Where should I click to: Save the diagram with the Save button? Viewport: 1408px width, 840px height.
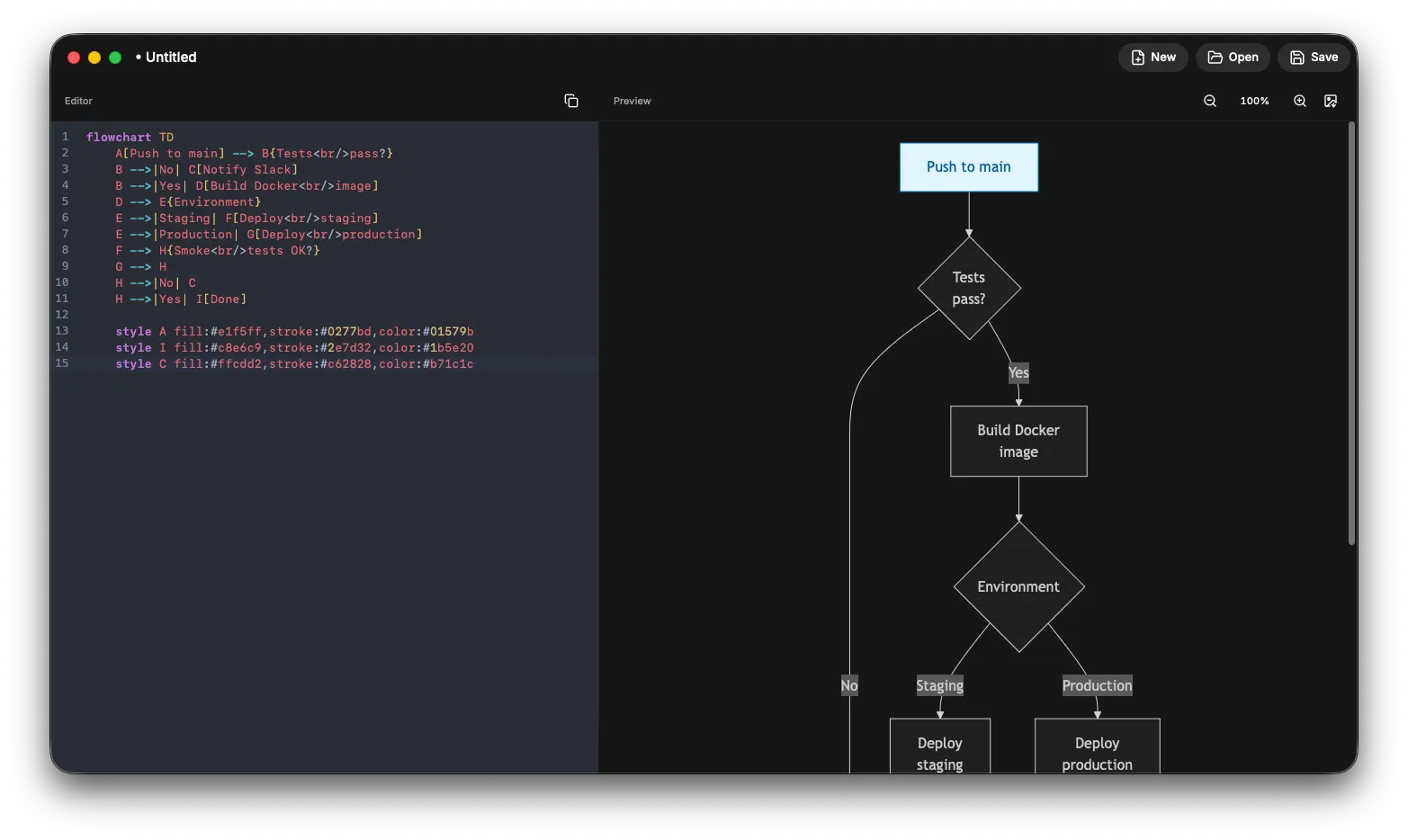1314,57
